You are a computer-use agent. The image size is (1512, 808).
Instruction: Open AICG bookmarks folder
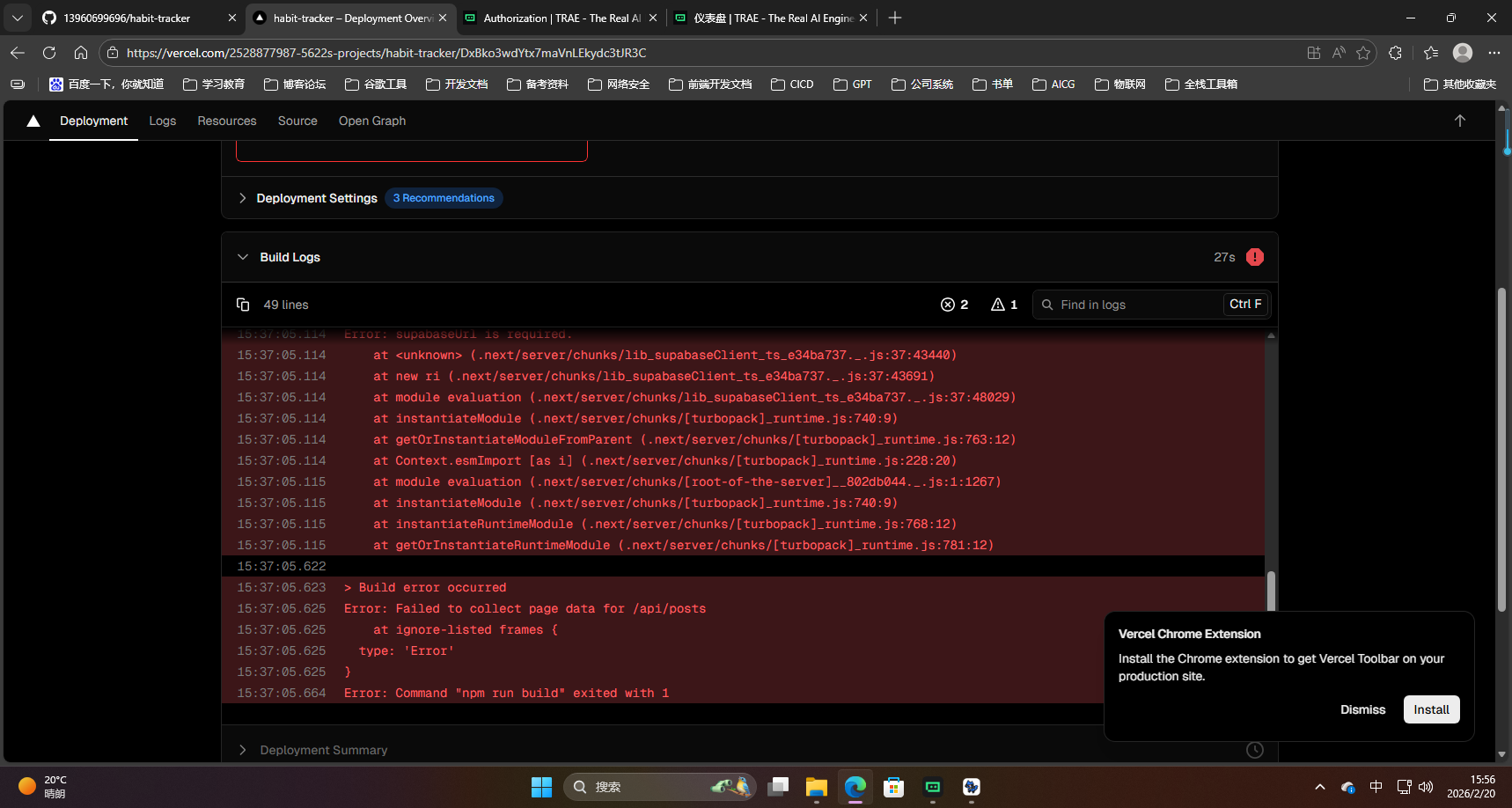[x=1053, y=84]
